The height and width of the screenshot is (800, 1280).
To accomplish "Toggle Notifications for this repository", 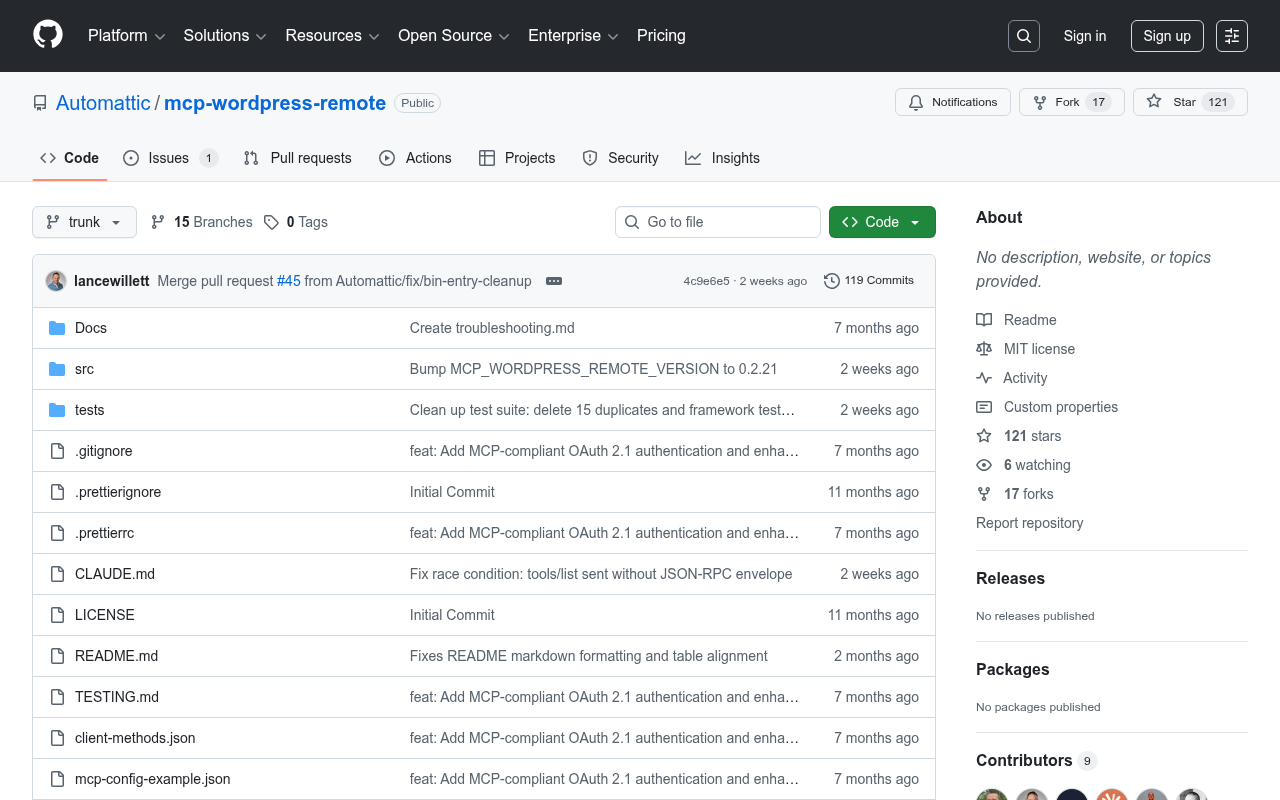I will [952, 101].
